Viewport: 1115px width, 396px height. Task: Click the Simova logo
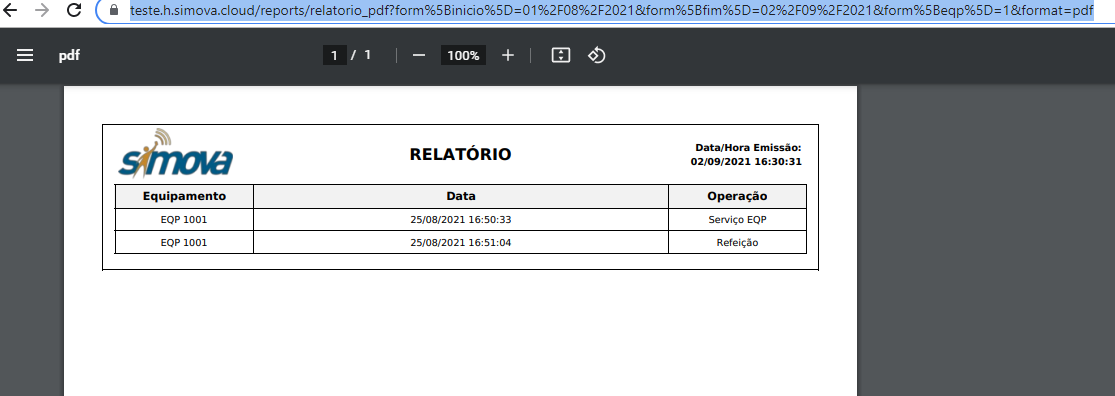pyautogui.click(x=176, y=153)
